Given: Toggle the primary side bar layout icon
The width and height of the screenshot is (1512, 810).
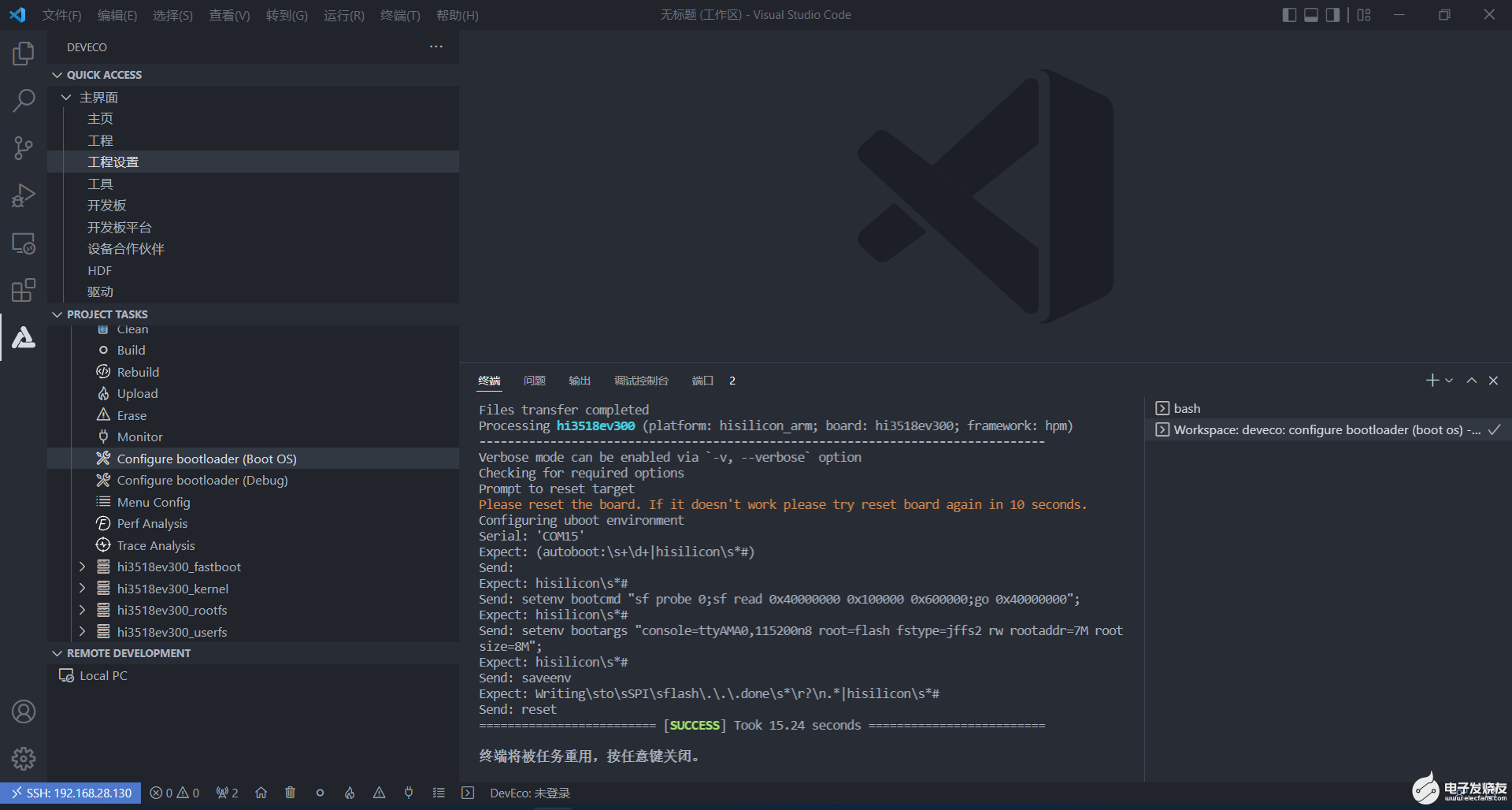Looking at the screenshot, I should click(x=1289, y=15).
